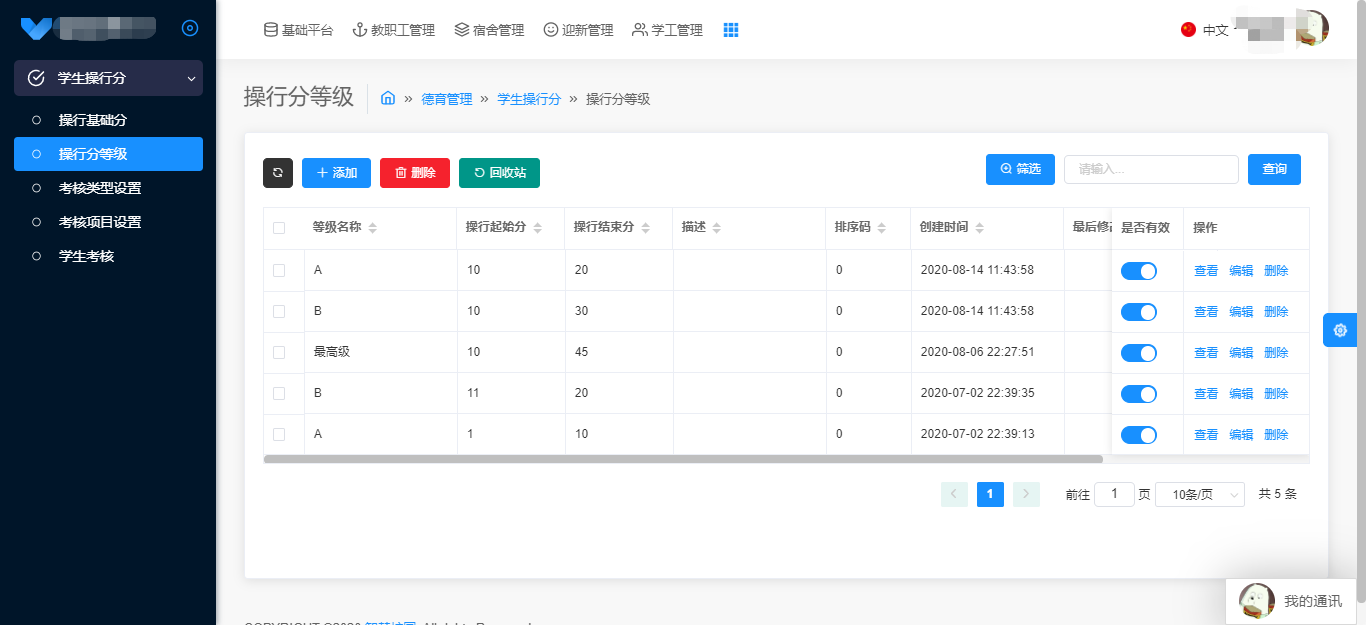Open 教职工管理 top menu
This screenshot has width=1366, height=625.
tap(394, 30)
